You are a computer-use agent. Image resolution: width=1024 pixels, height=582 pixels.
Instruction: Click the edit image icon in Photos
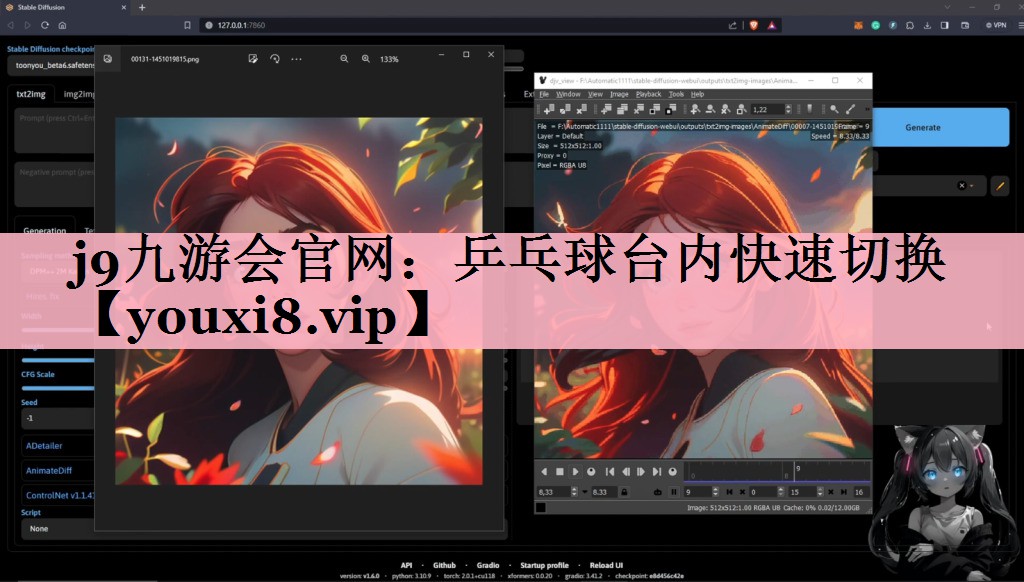(253, 59)
